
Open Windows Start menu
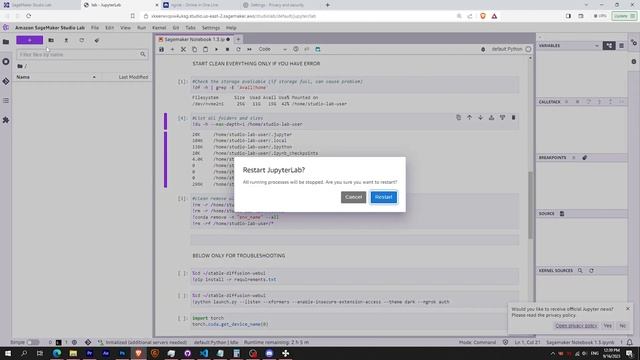pyautogui.click(x=8, y=353)
